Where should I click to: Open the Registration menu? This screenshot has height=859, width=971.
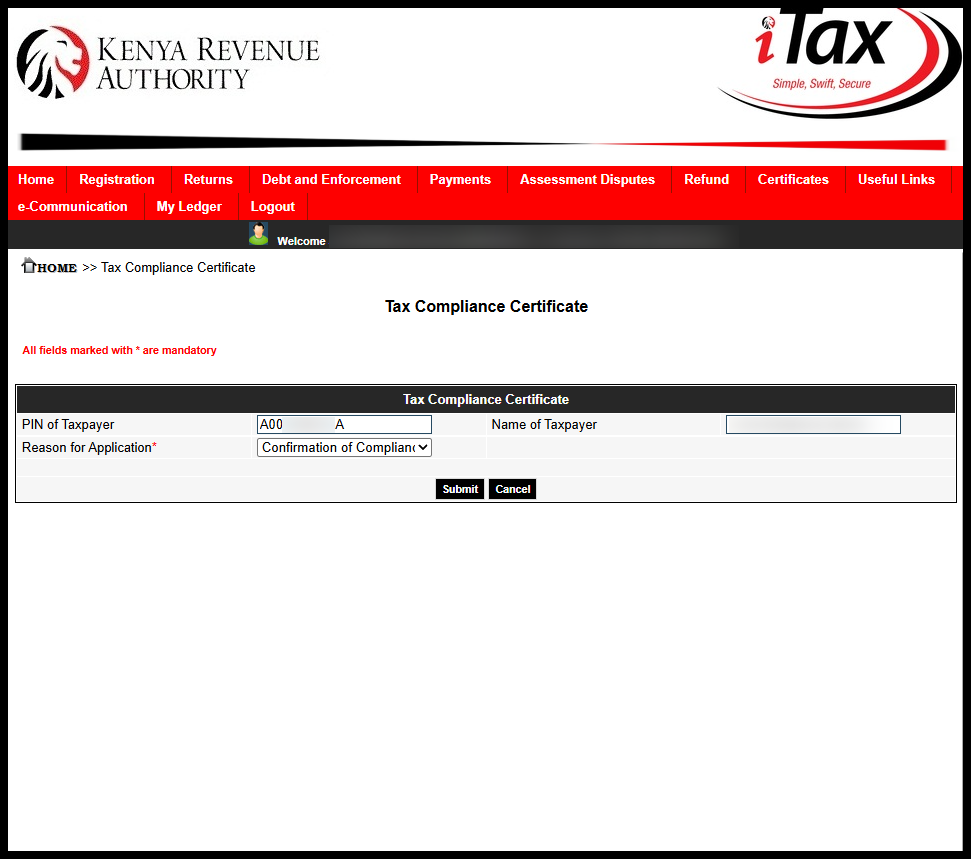point(117,180)
